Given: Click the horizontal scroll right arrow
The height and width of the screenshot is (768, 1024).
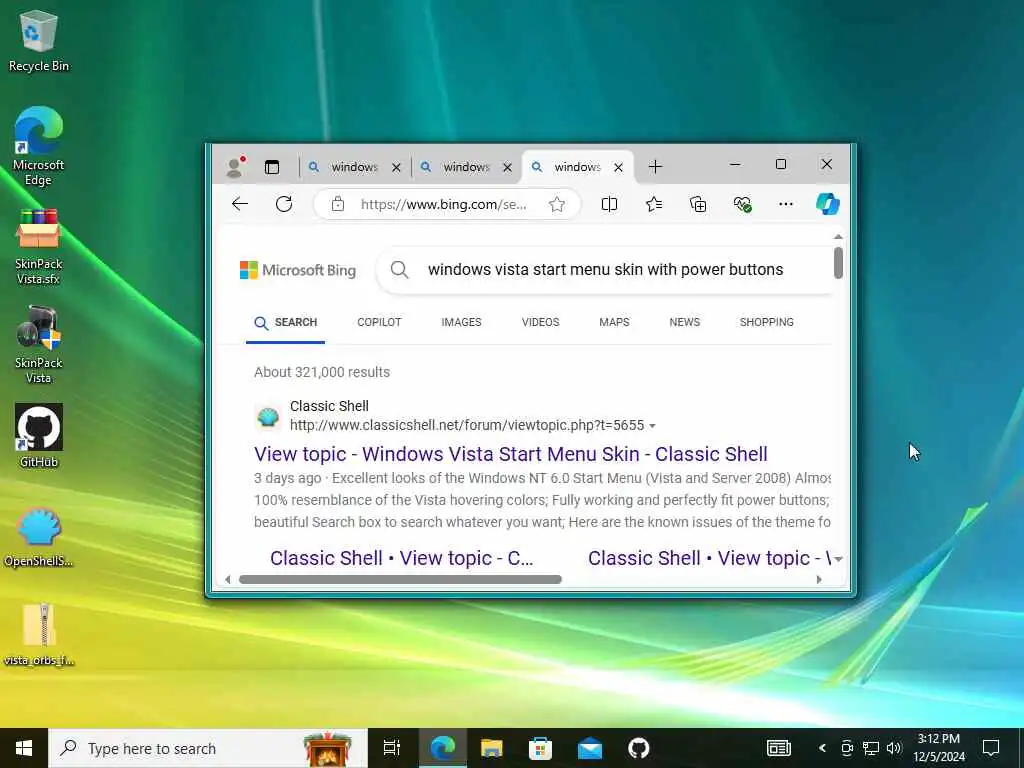Looking at the screenshot, I should 819,579.
